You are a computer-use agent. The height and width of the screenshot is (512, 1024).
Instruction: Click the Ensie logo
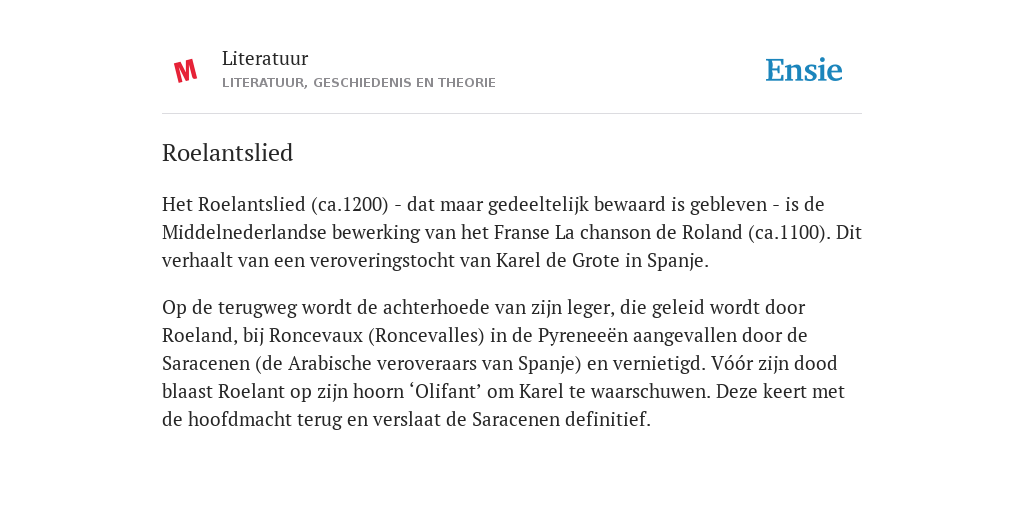pos(804,70)
